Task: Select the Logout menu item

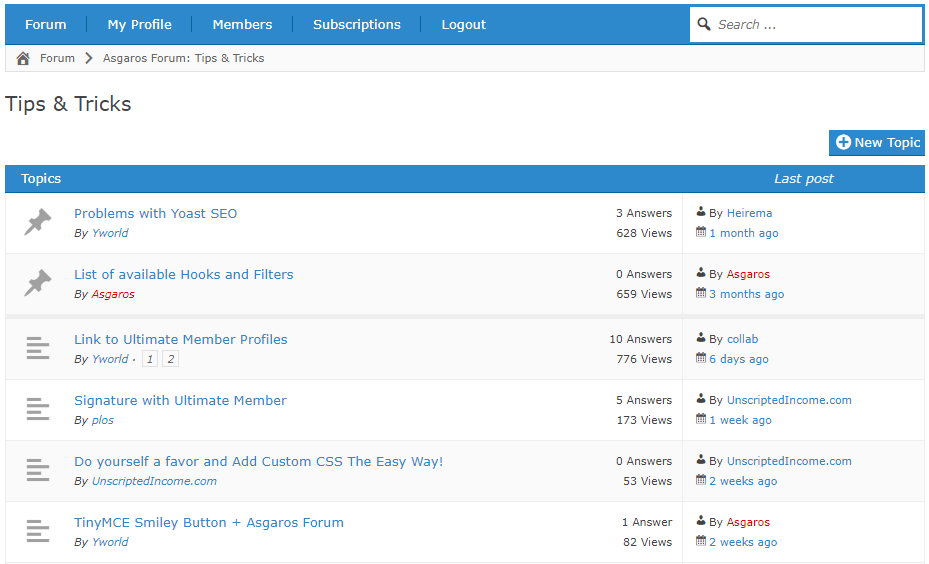Action: 463,24
